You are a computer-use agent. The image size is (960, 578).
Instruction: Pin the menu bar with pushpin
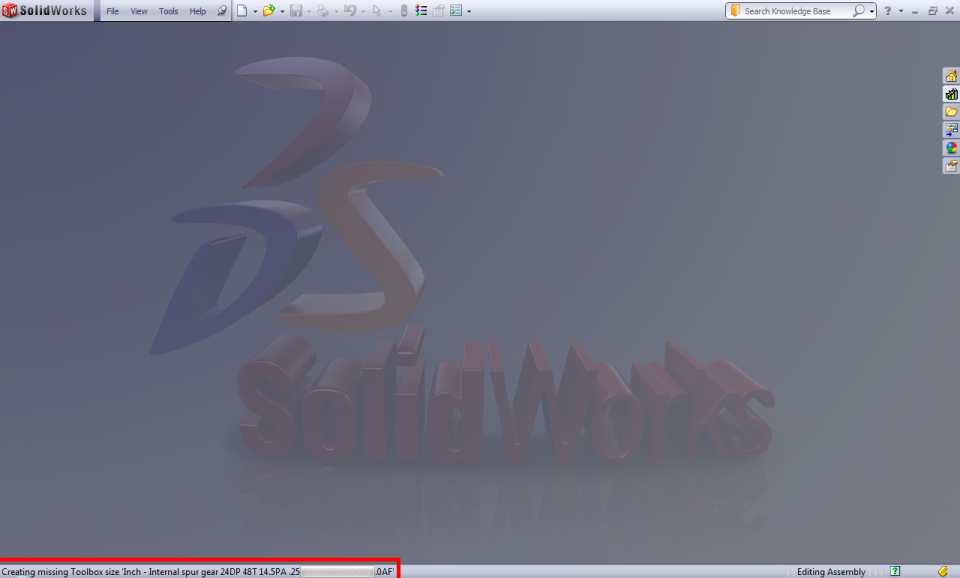[x=222, y=11]
